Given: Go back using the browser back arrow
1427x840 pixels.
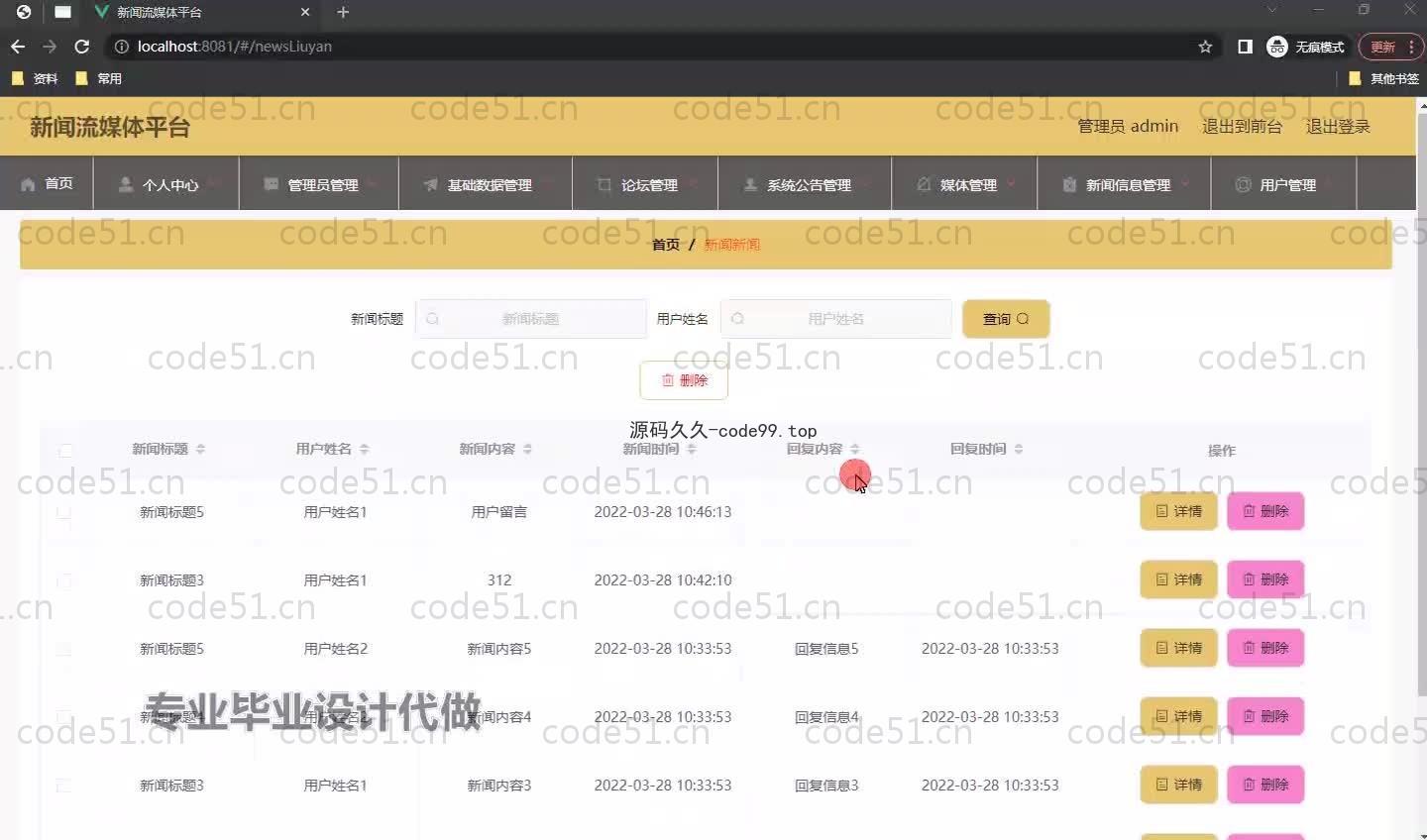Looking at the screenshot, I should click(18, 47).
